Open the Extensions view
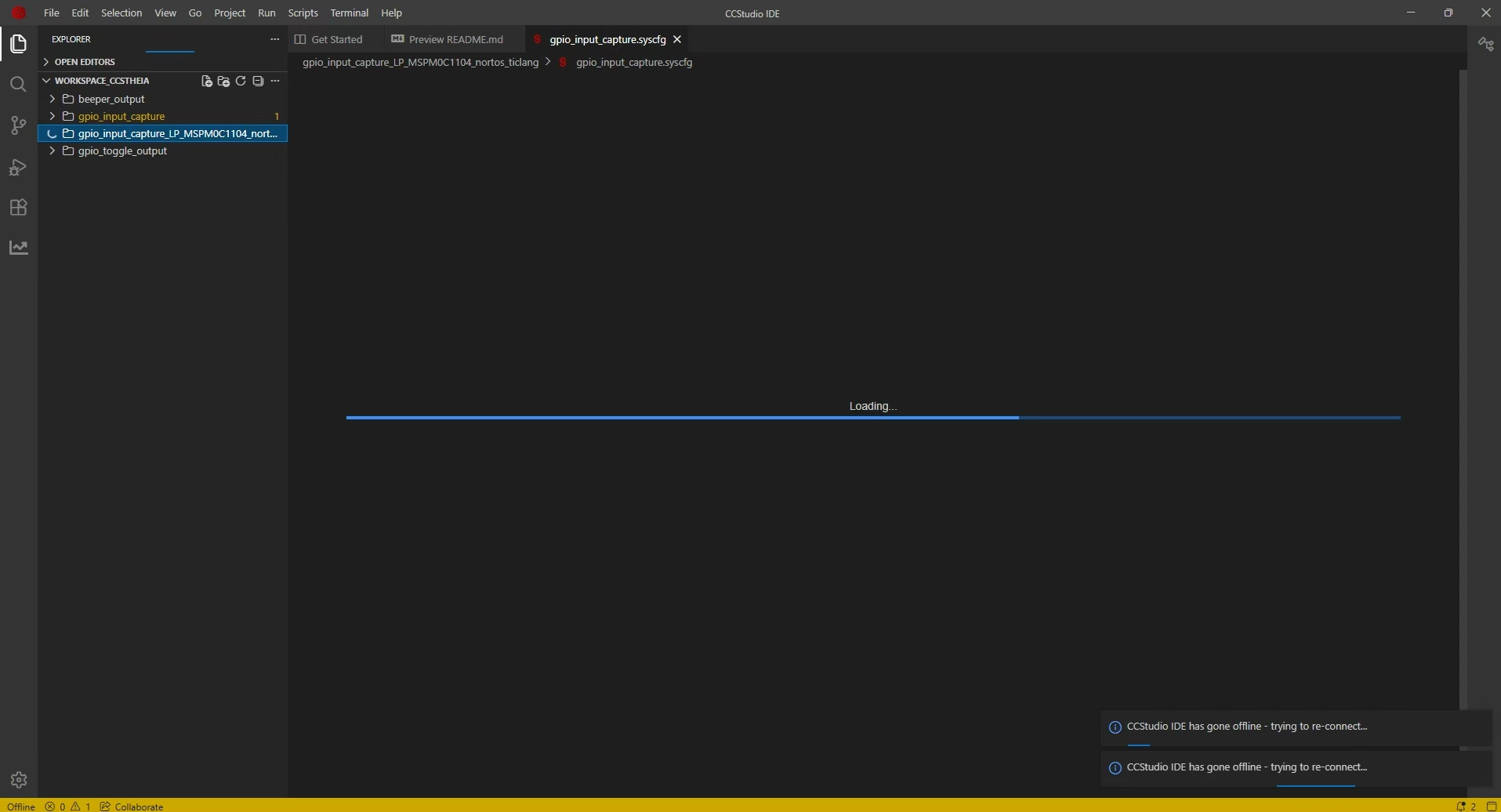The width and height of the screenshot is (1501, 812). (18, 207)
